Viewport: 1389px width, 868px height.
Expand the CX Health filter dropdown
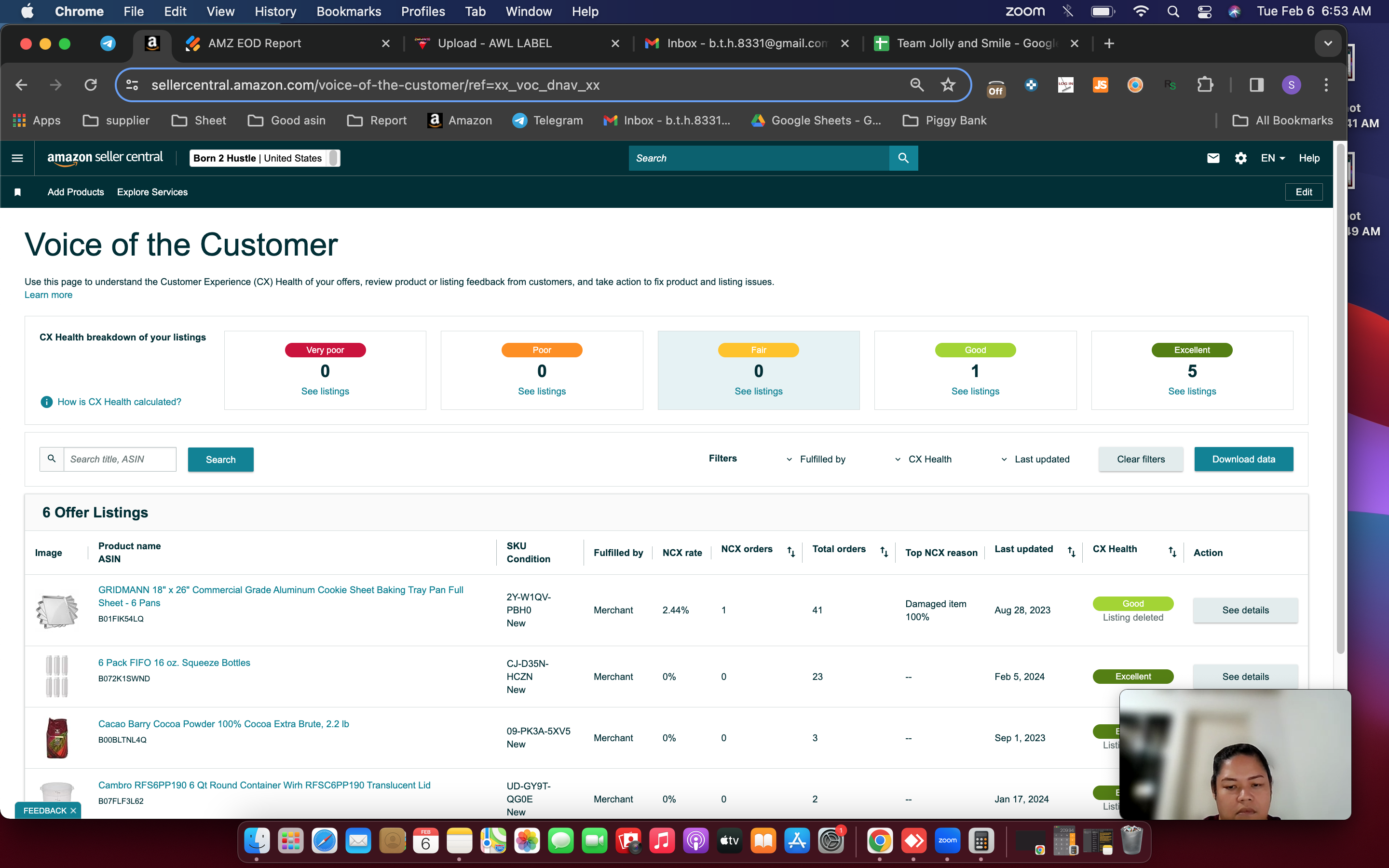[923, 459]
